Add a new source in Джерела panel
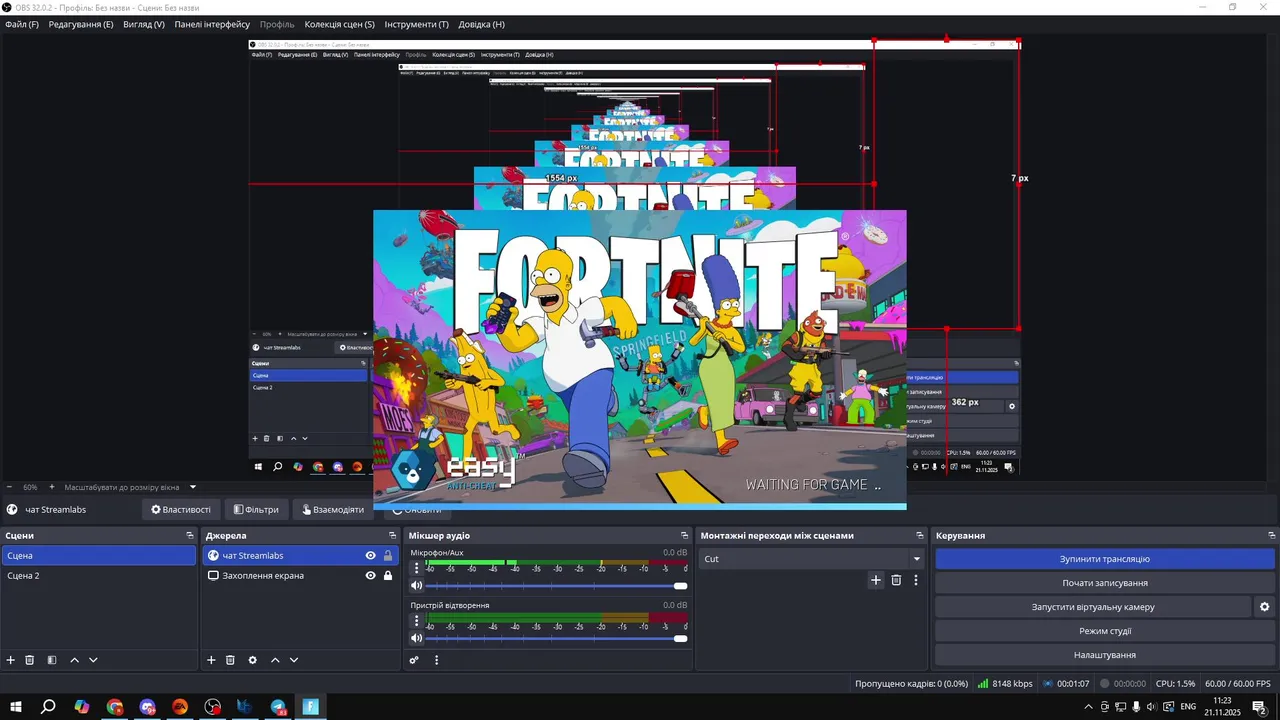Viewport: 1280px width, 720px height. coord(211,660)
